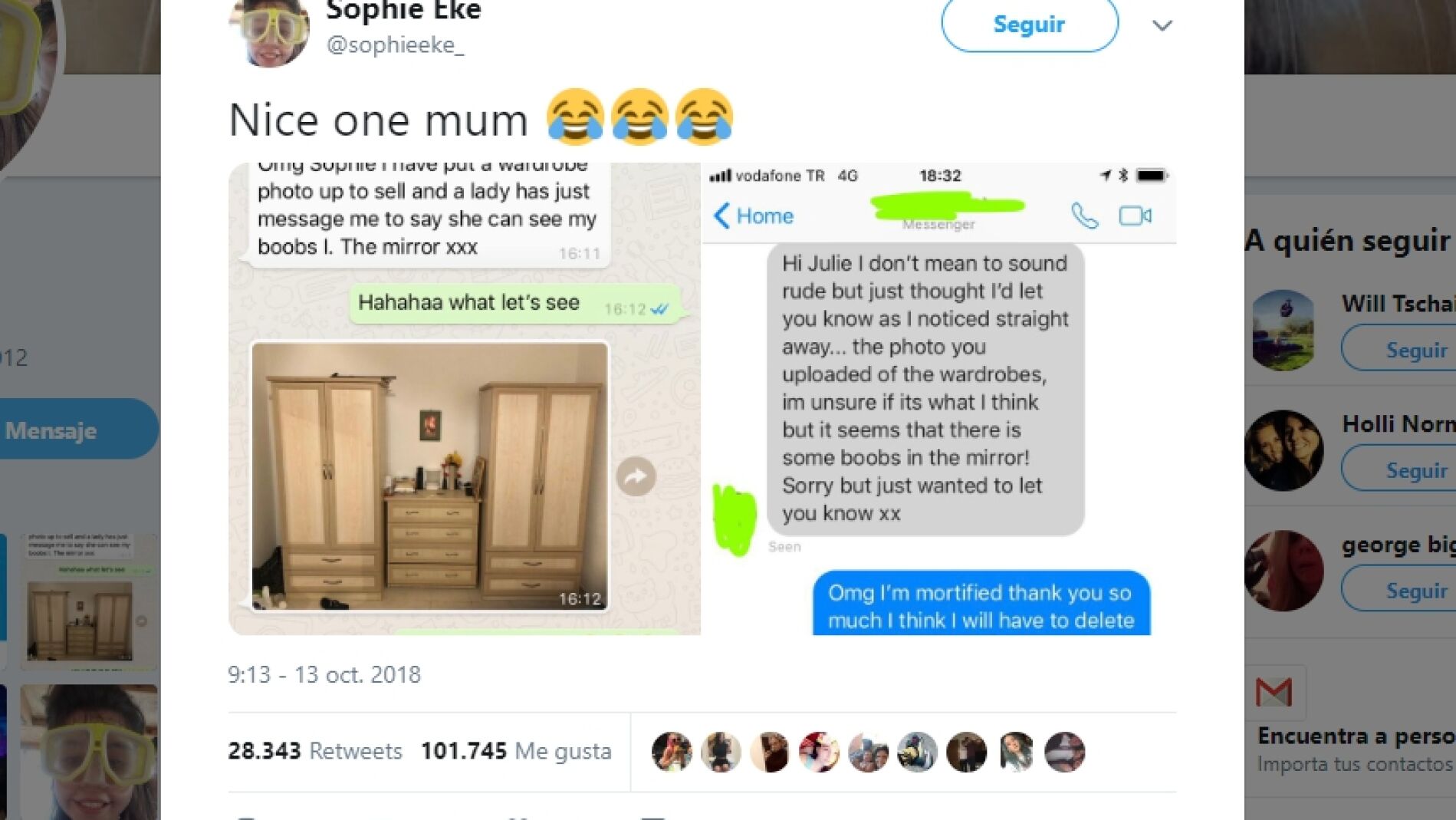Viewport: 1456px width, 820px height.
Task: Click the tweet timestamp 9:13 - 13 oct. 2018
Action: coord(324,674)
